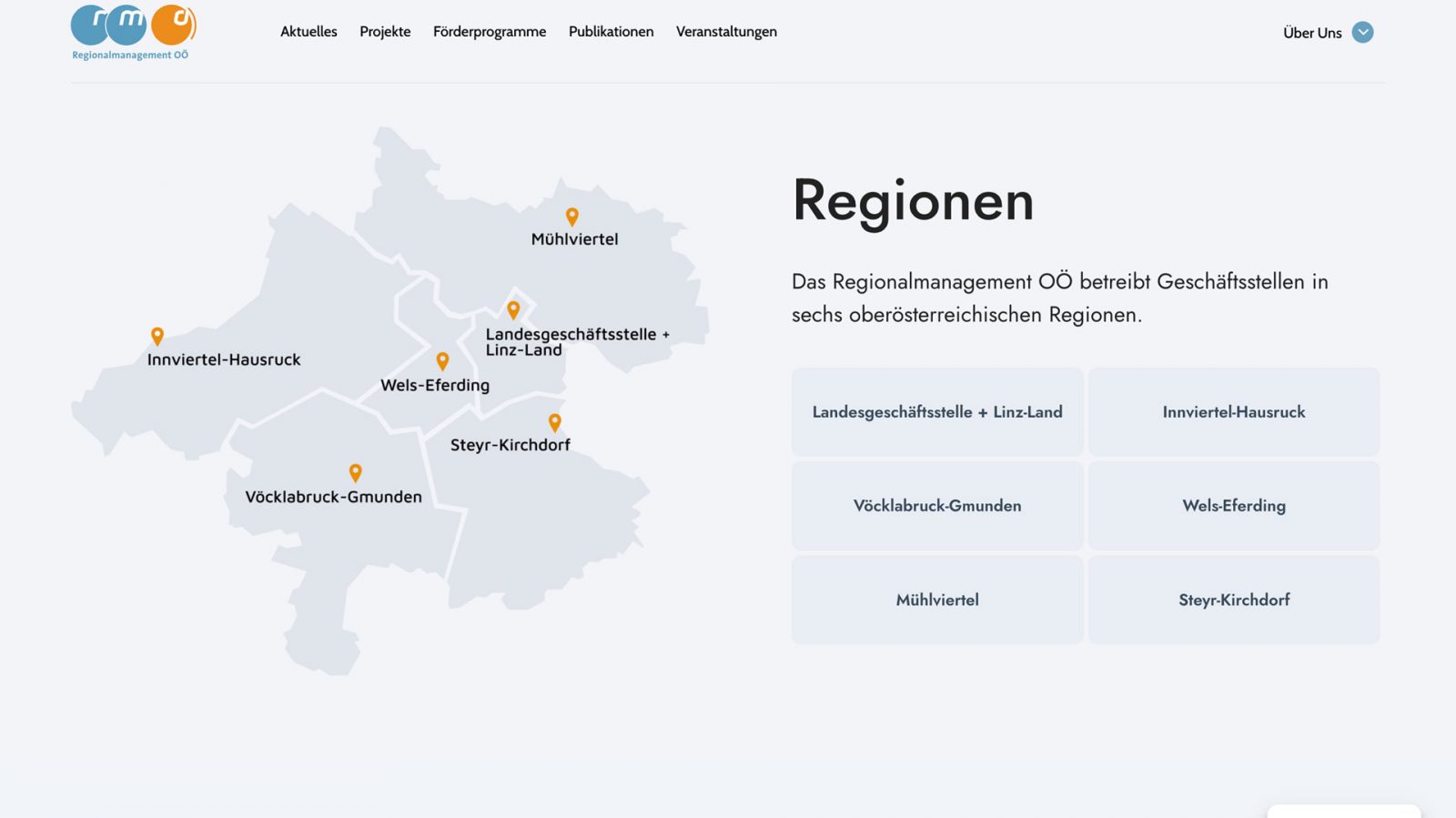Click the Steyr-Kirchdorf label on the map
1456x818 pixels.
coord(510,445)
